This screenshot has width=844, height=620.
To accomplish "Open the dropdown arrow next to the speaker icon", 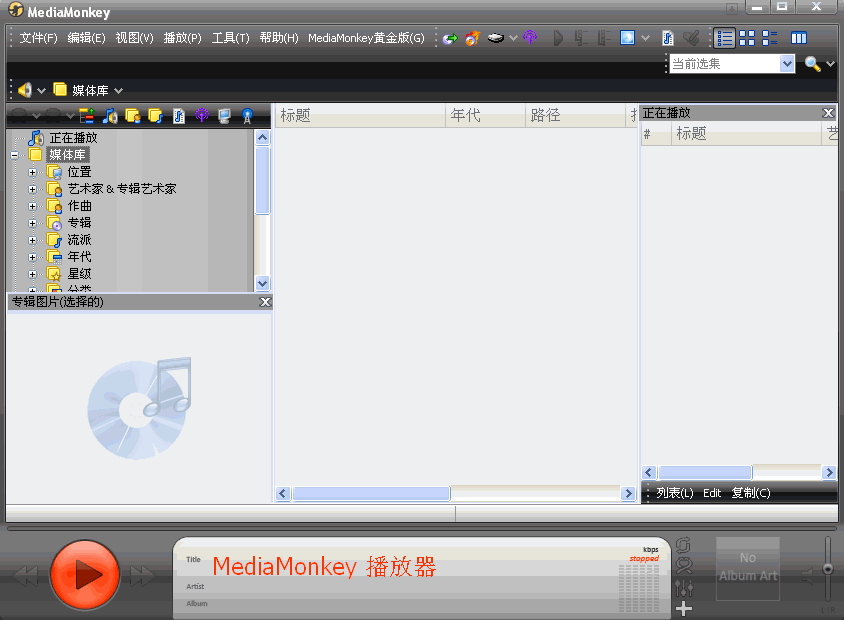I will pos(41,90).
